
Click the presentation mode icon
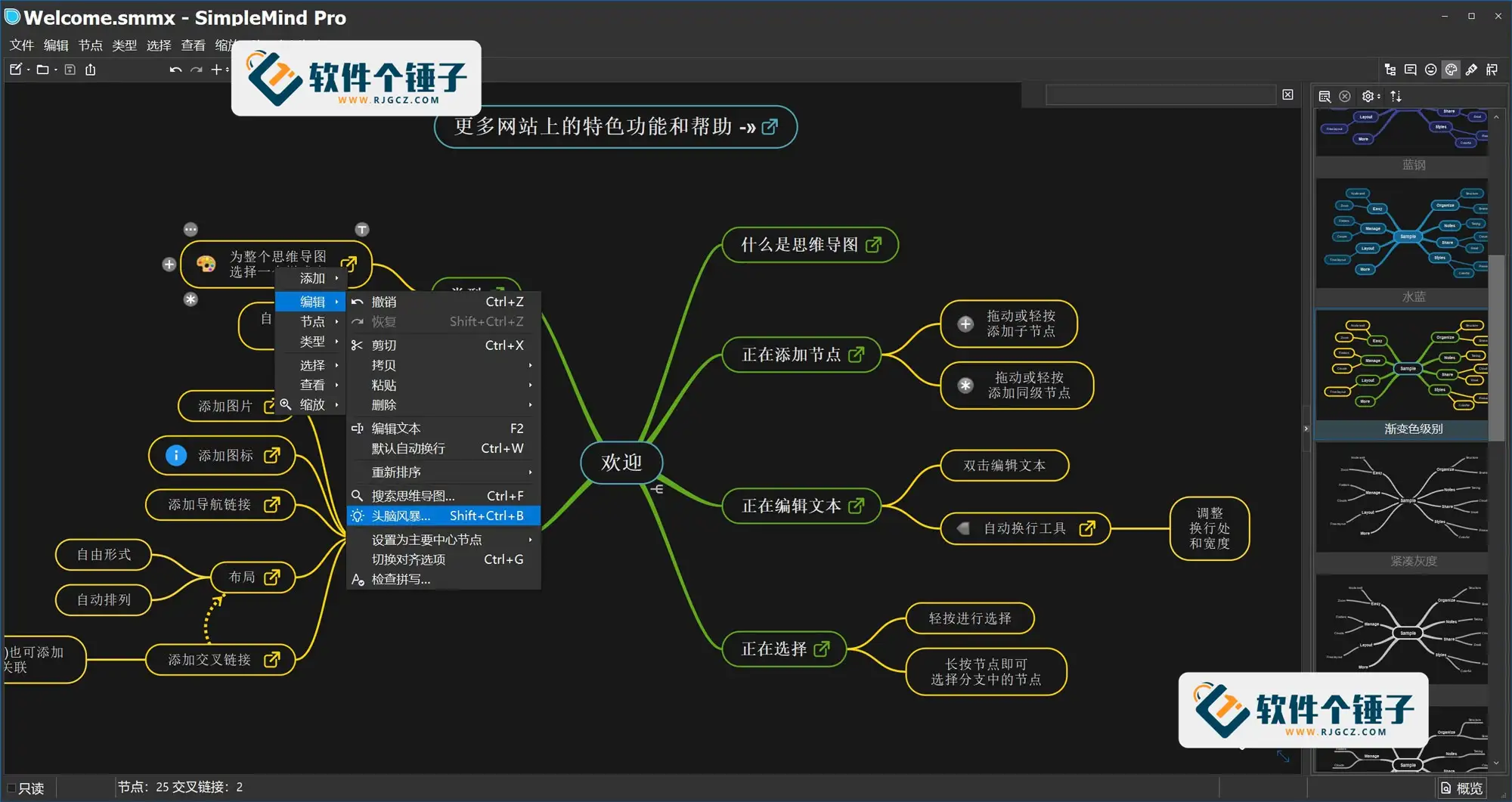coord(1492,70)
